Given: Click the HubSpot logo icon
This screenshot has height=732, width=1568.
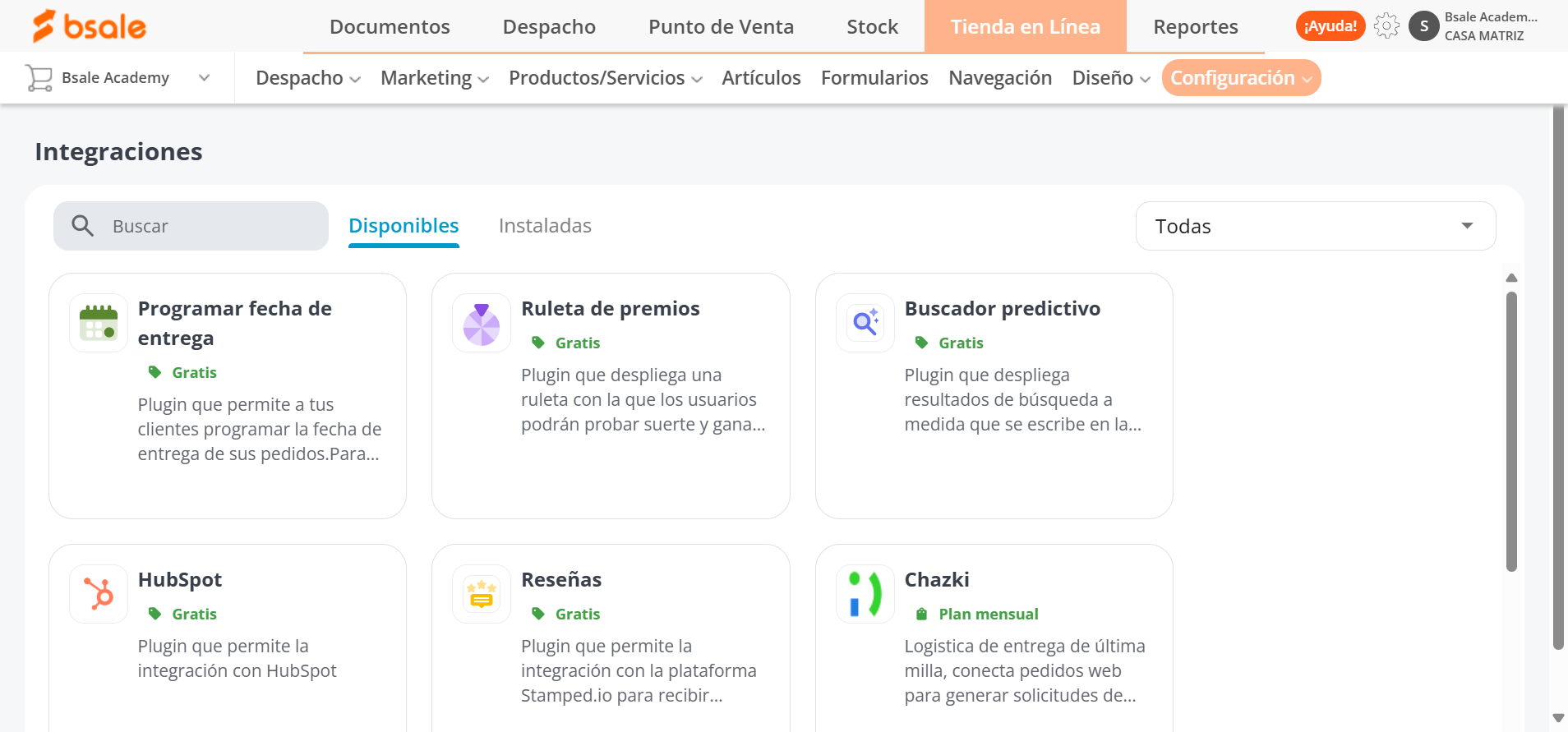Looking at the screenshot, I should coord(99,594).
